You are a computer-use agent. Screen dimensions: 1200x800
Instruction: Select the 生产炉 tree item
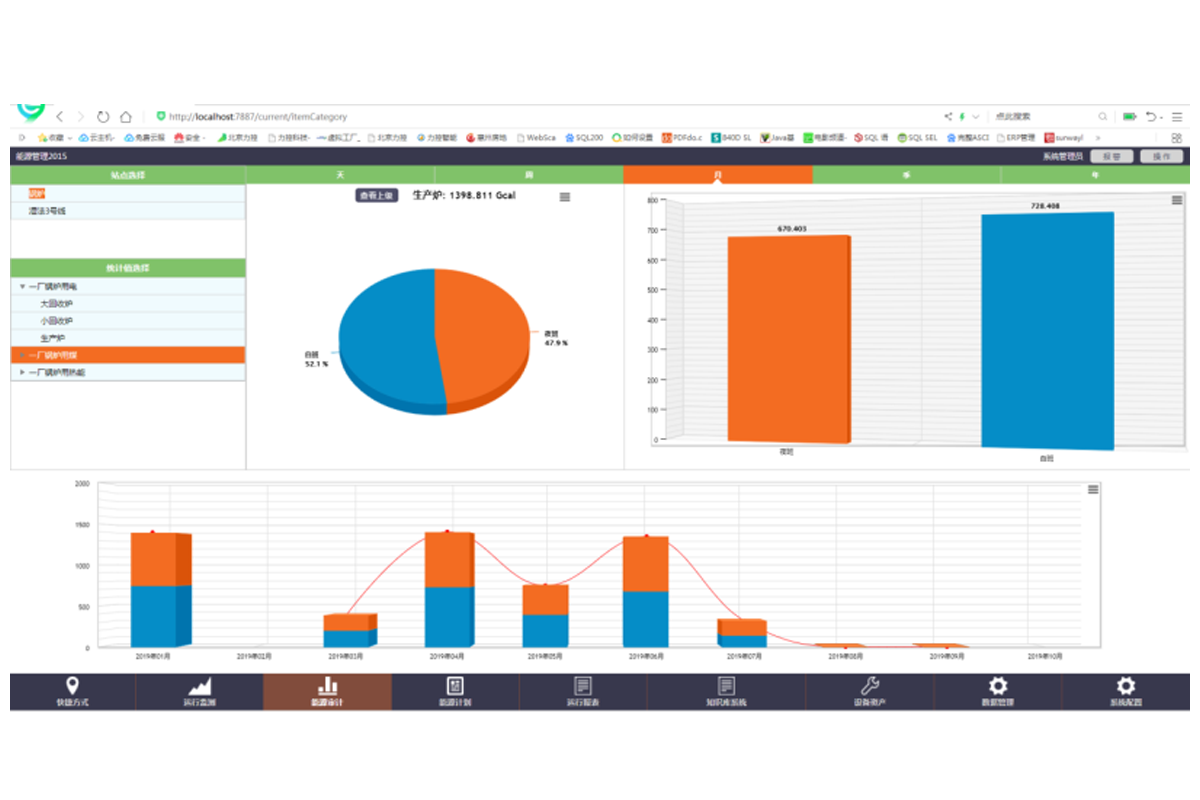[52, 338]
